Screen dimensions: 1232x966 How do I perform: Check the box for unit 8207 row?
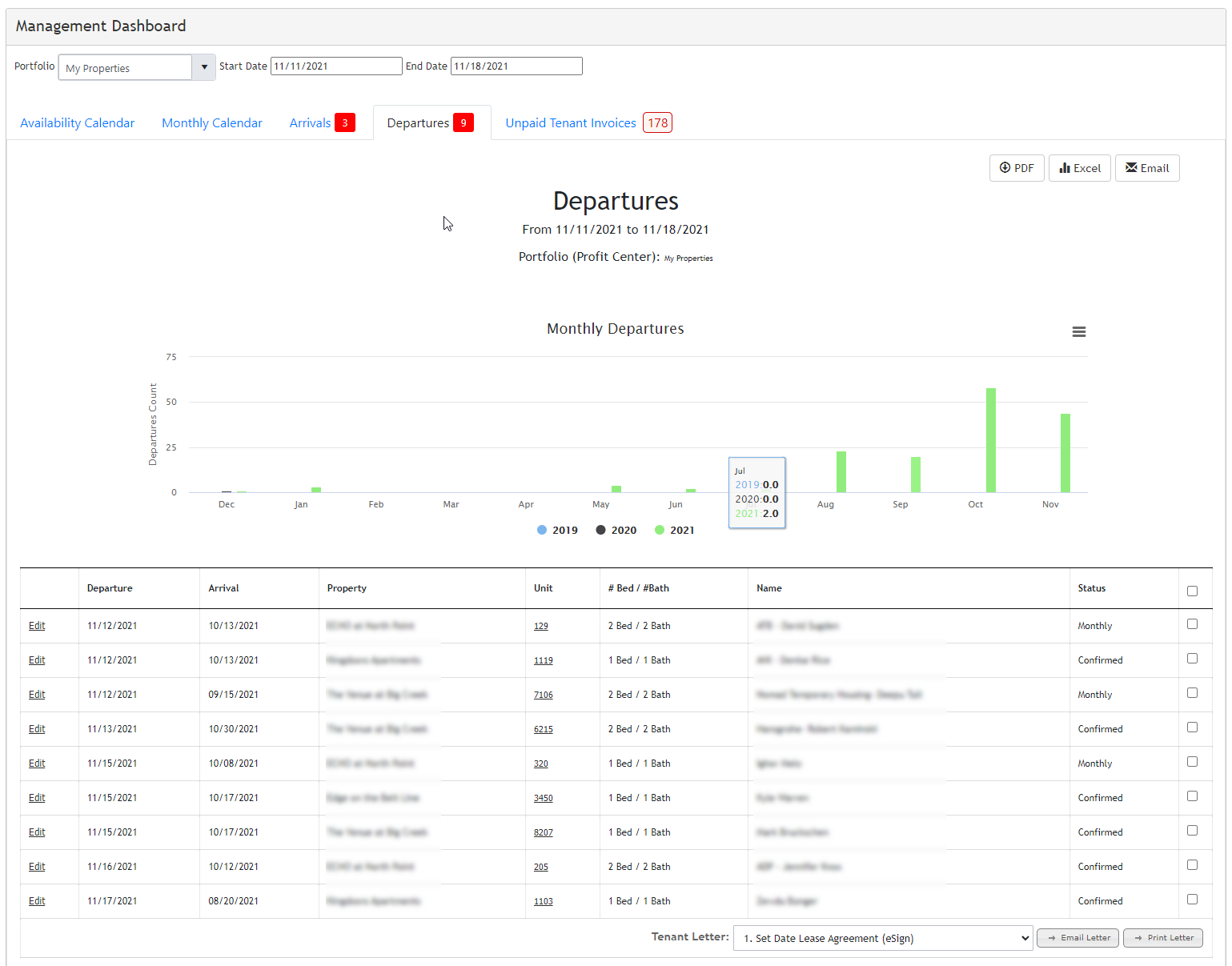1193,831
